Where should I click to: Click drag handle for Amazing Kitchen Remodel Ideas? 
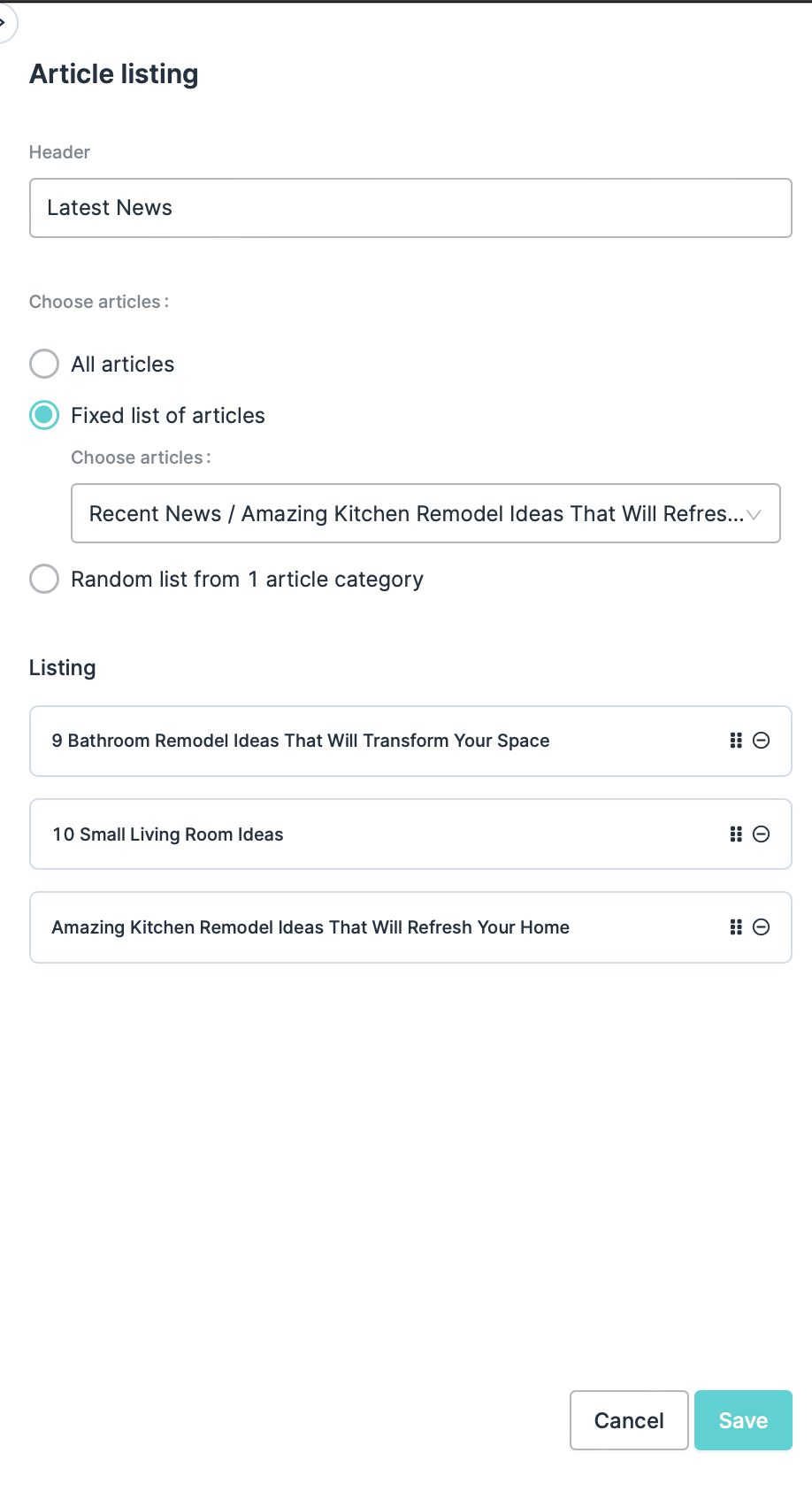(x=735, y=927)
